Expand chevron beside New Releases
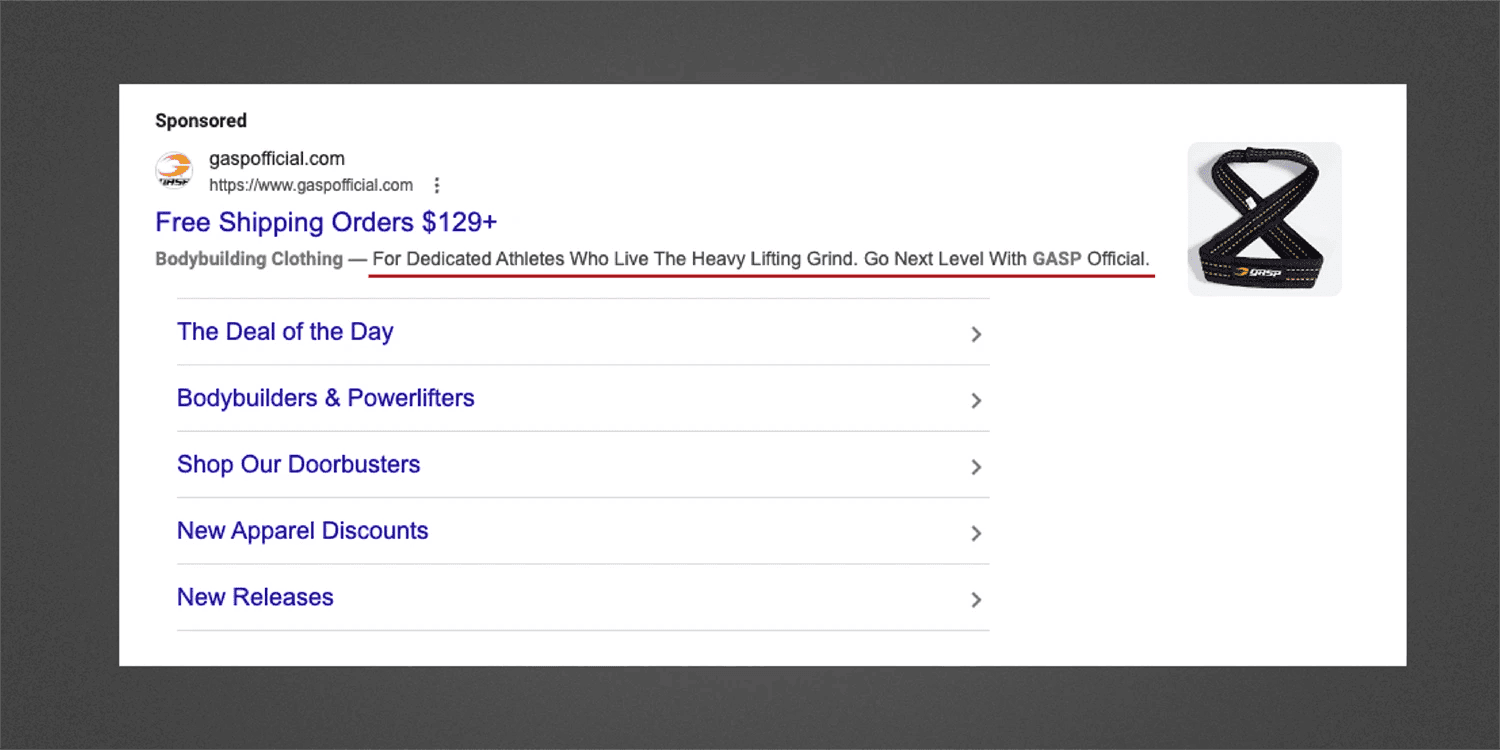The height and width of the screenshot is (750, 1500). tap(977, 600)
